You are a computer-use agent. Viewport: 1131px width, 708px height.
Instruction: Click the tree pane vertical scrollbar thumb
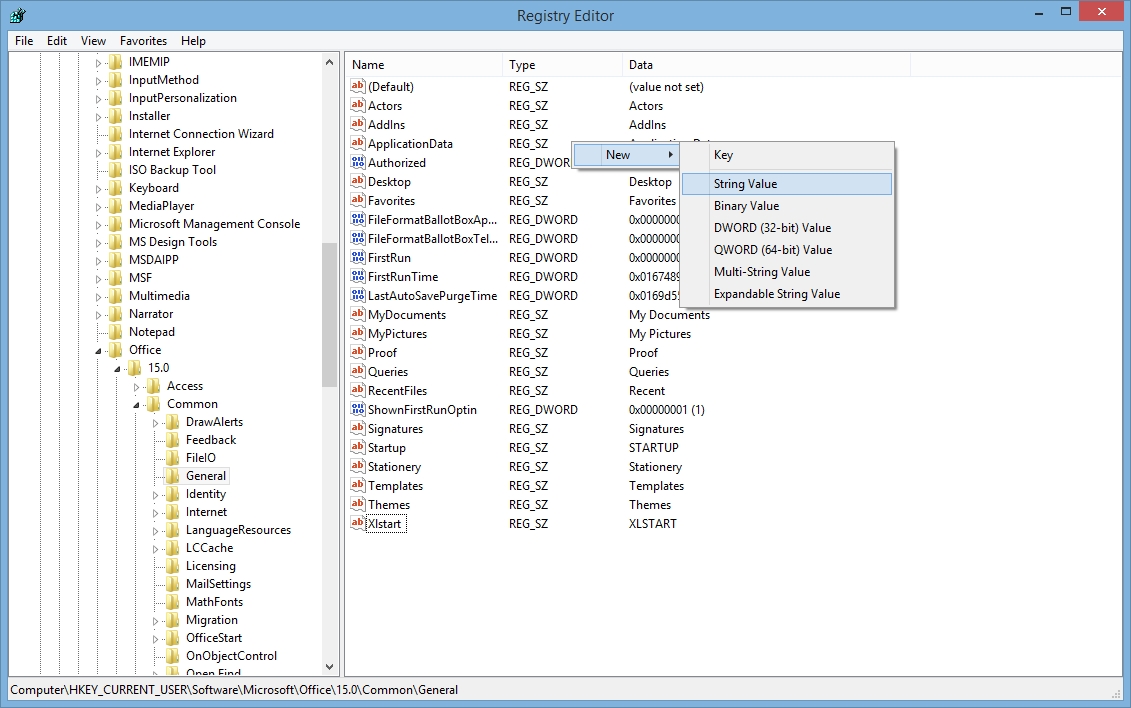(330, 315)
